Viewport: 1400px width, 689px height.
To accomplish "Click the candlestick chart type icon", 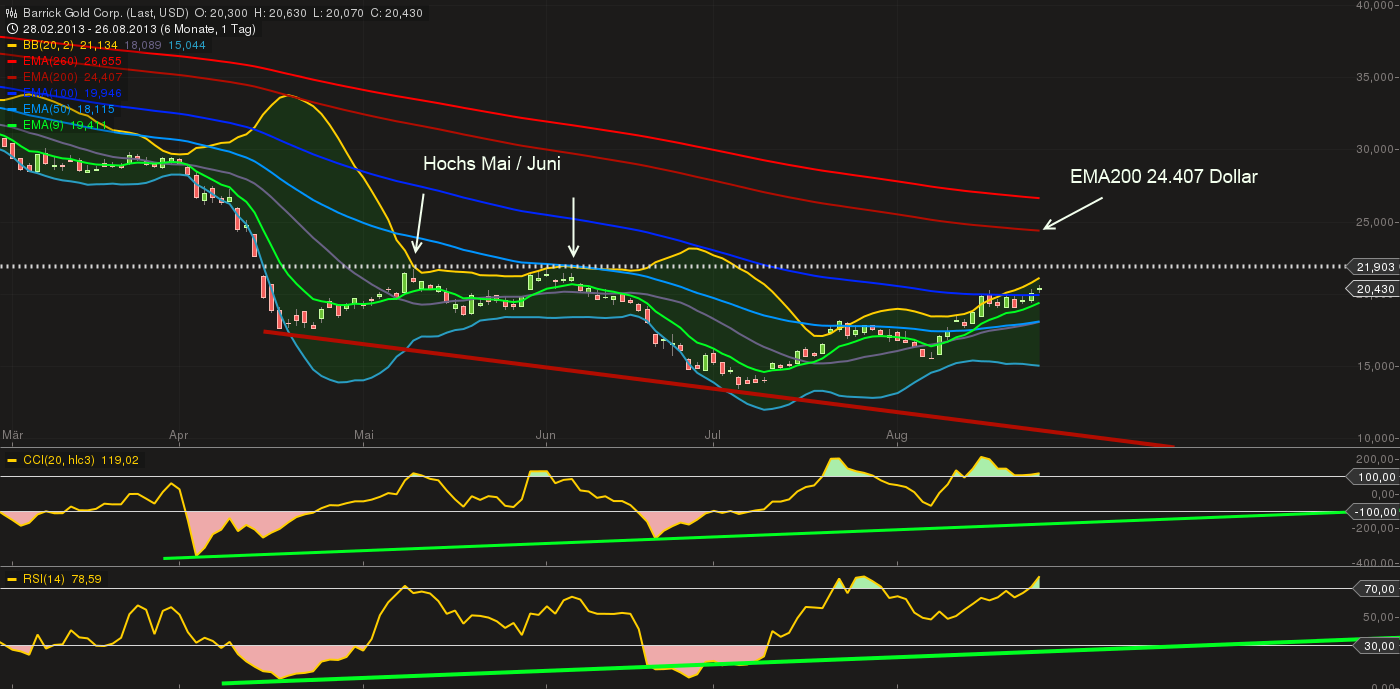I will [x=10, y=14].
